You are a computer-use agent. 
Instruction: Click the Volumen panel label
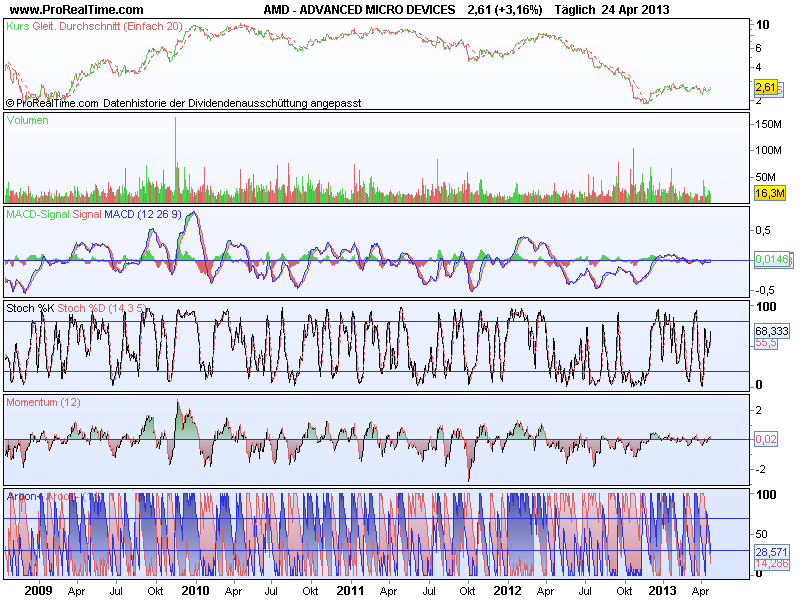point(28,120)
